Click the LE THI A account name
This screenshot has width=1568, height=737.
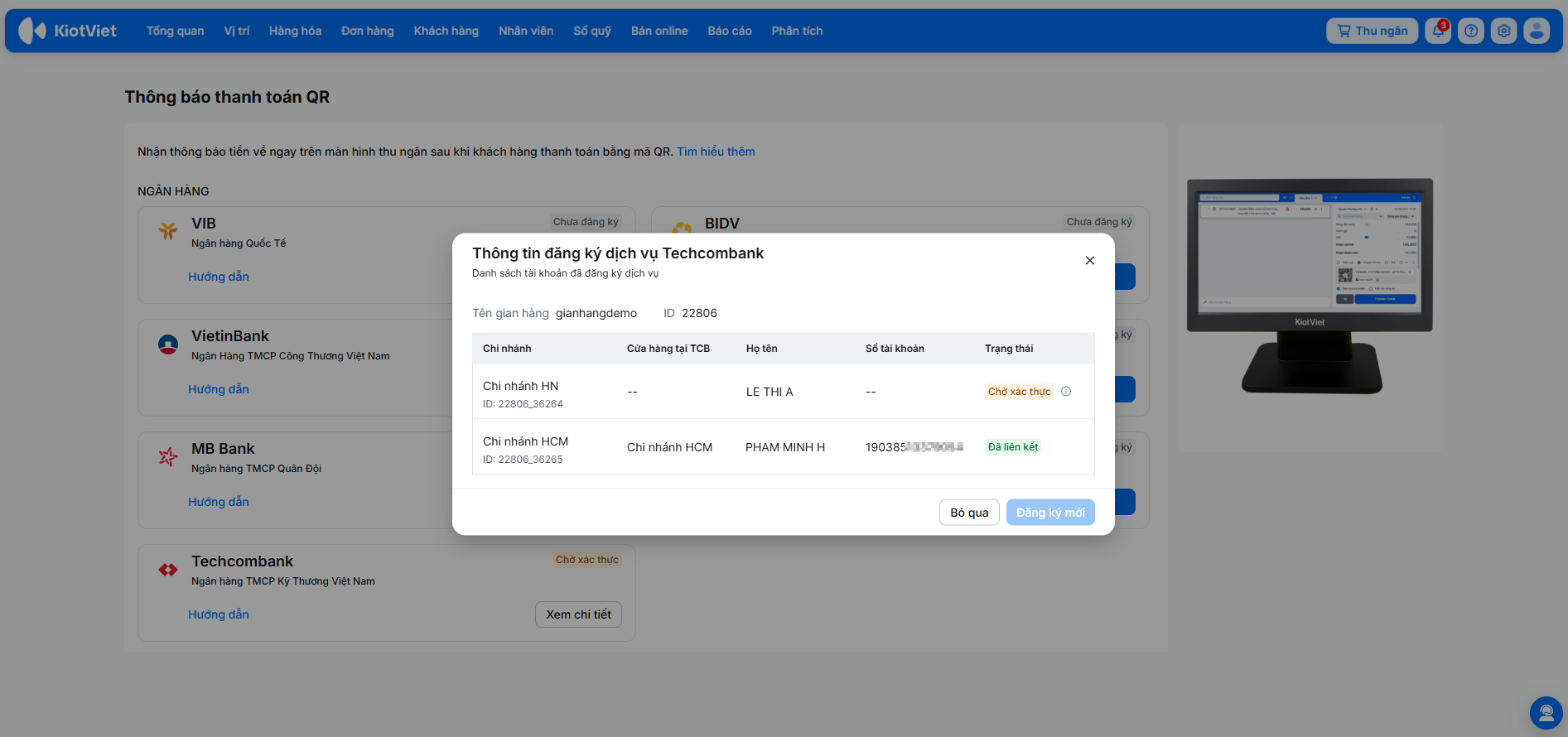click(x=770, y=392)
